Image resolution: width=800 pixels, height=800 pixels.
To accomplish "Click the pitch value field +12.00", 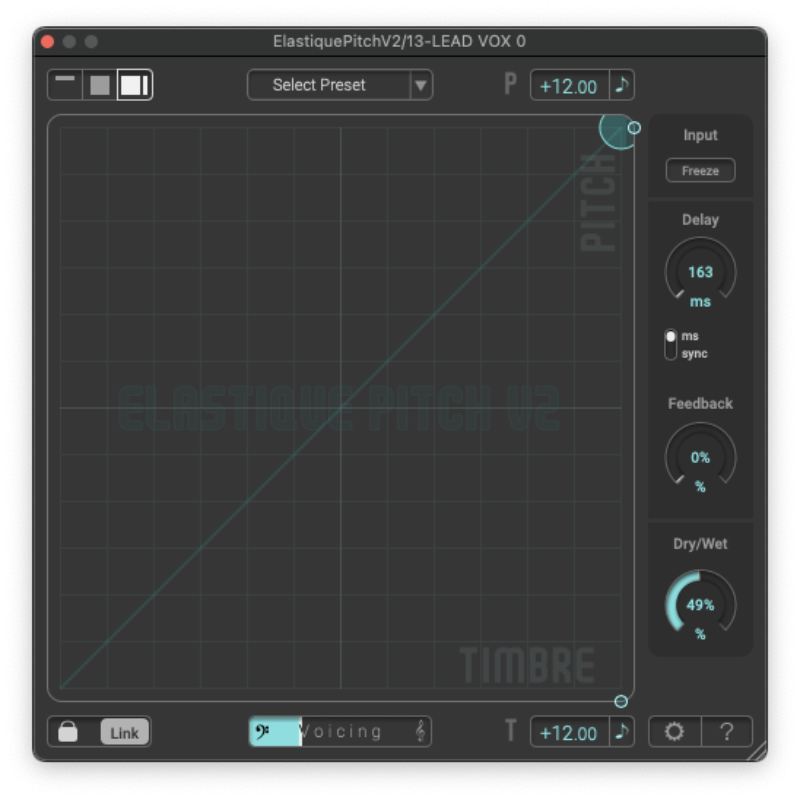I will point(569,86).
